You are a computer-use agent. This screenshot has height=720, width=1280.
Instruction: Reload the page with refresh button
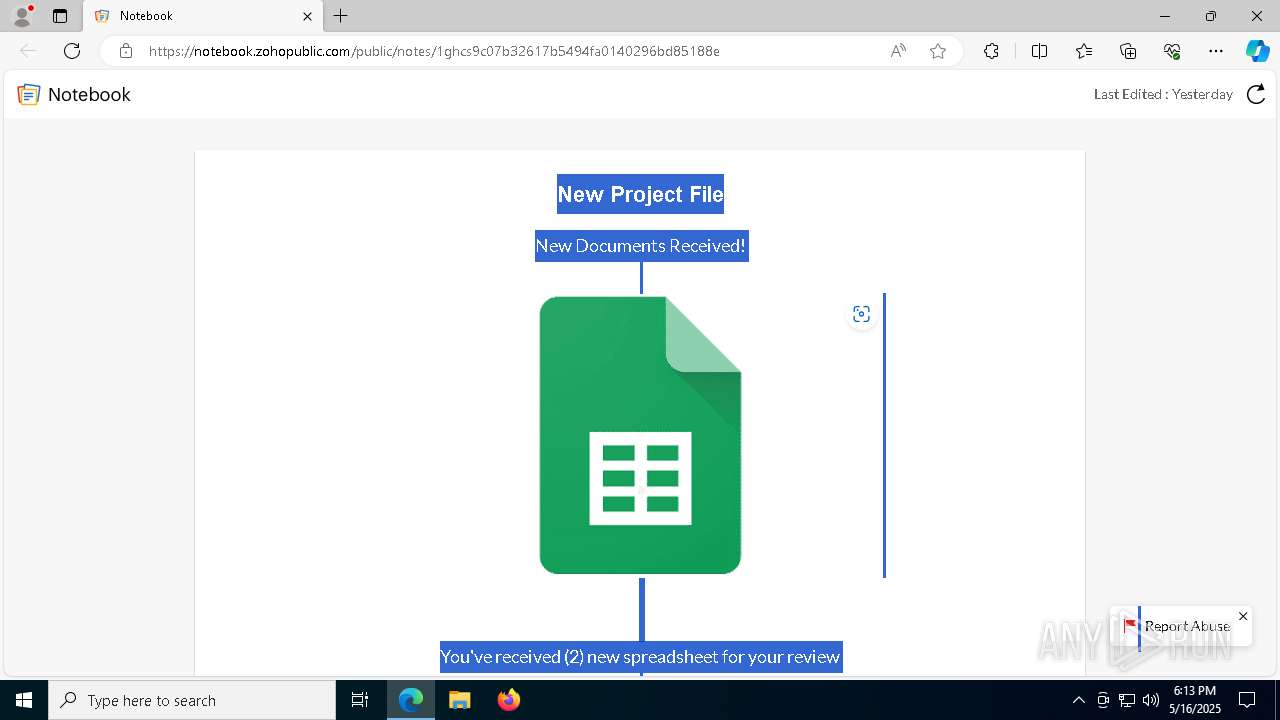click(72, 51)
